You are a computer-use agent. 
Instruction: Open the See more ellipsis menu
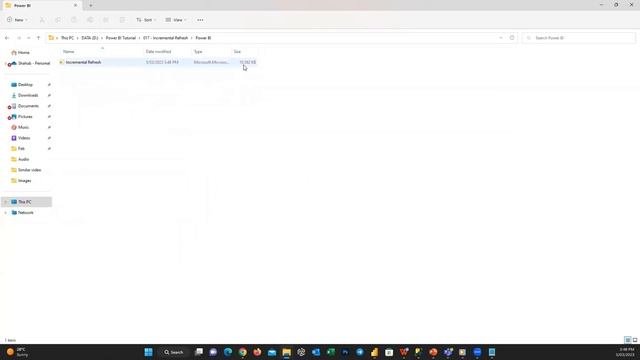(200, 20)
